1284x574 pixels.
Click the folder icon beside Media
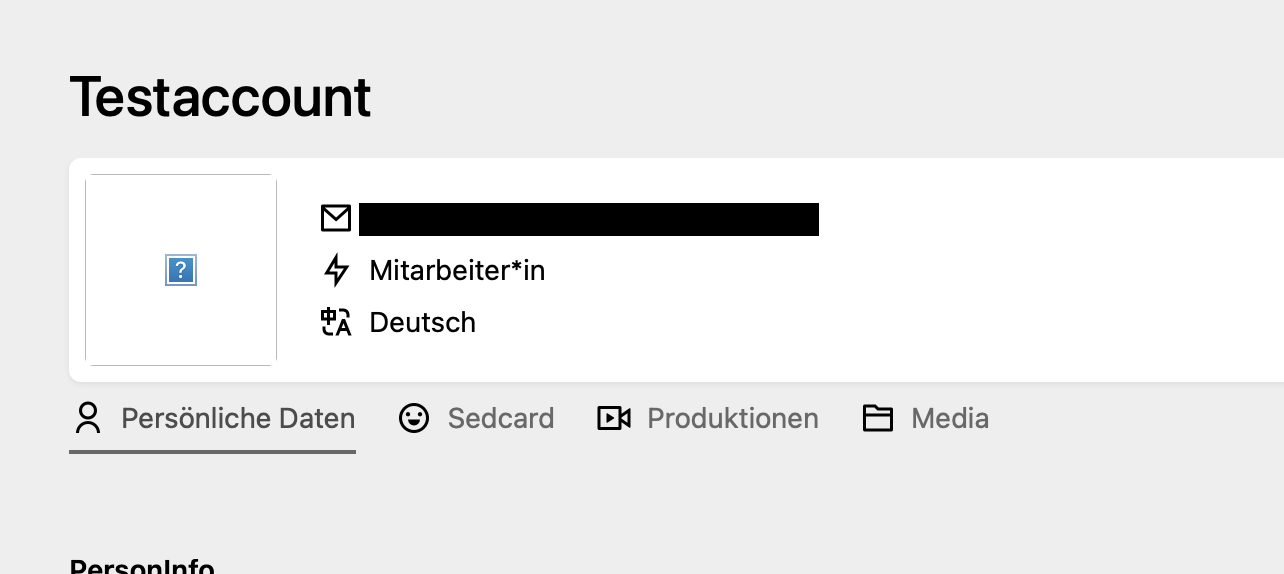878,418
